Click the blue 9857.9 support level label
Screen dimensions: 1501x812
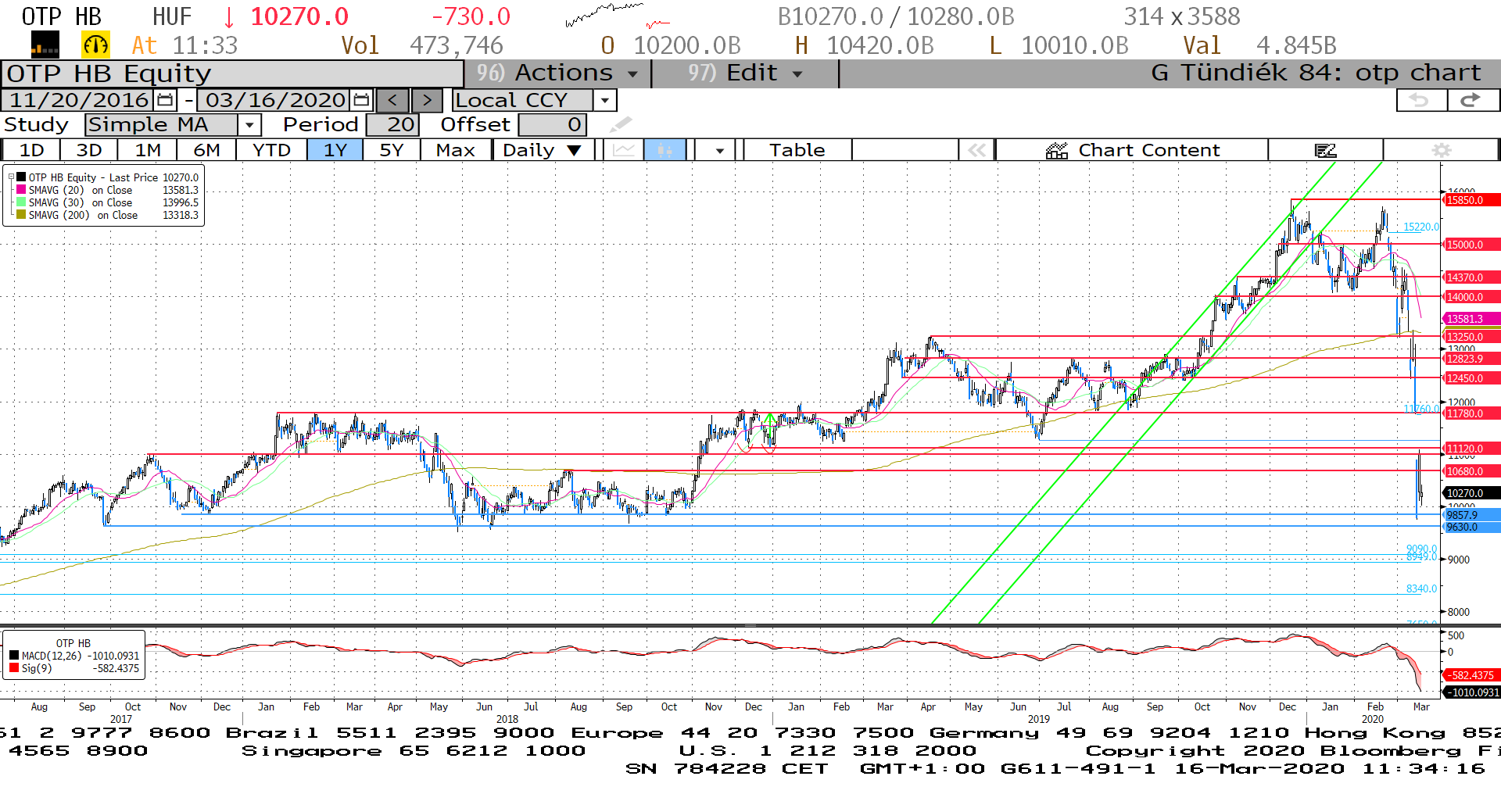[x=1471, y=515]
